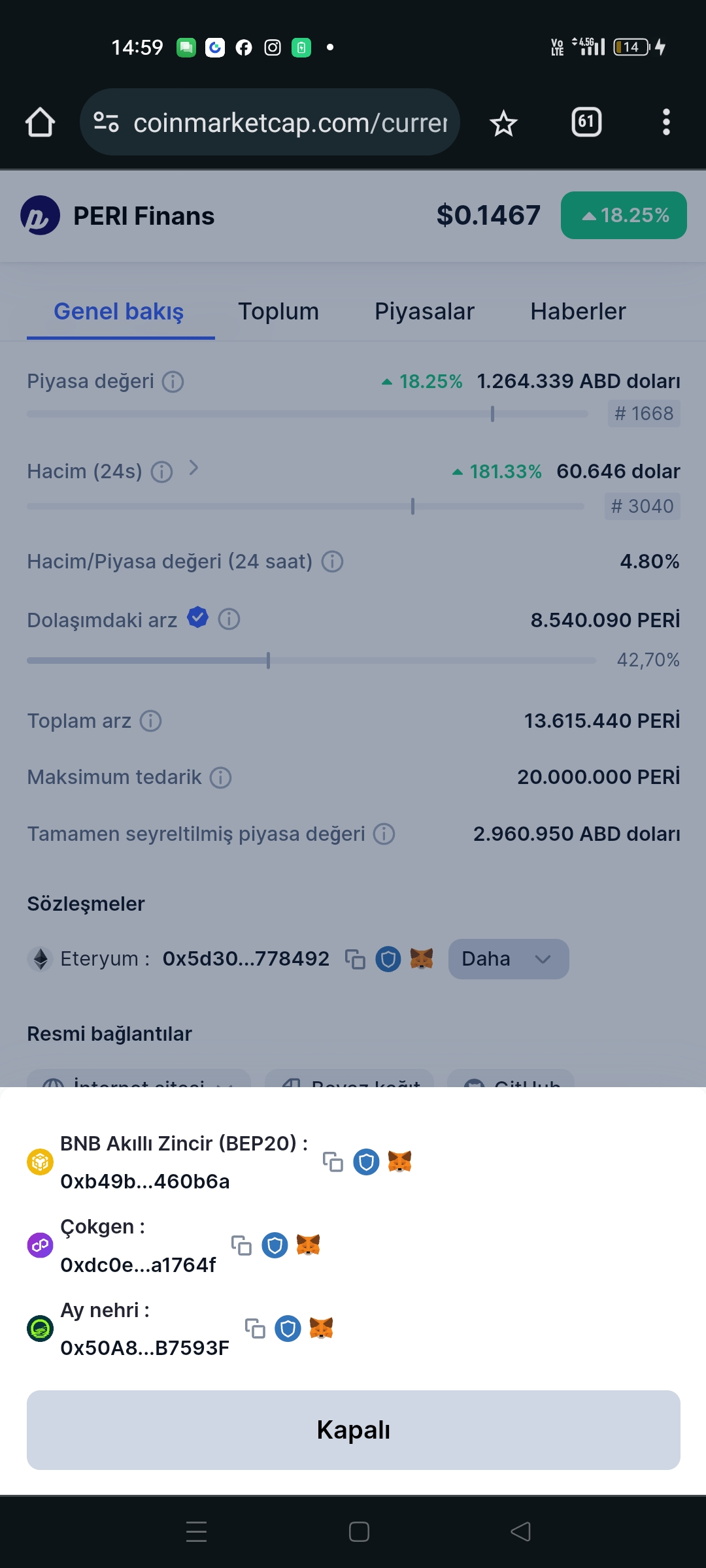The width and height of the screenshot is (706, 1568).
Task: Tap the Dolaşımdaki arz progress bar
Action: [311, 661]
